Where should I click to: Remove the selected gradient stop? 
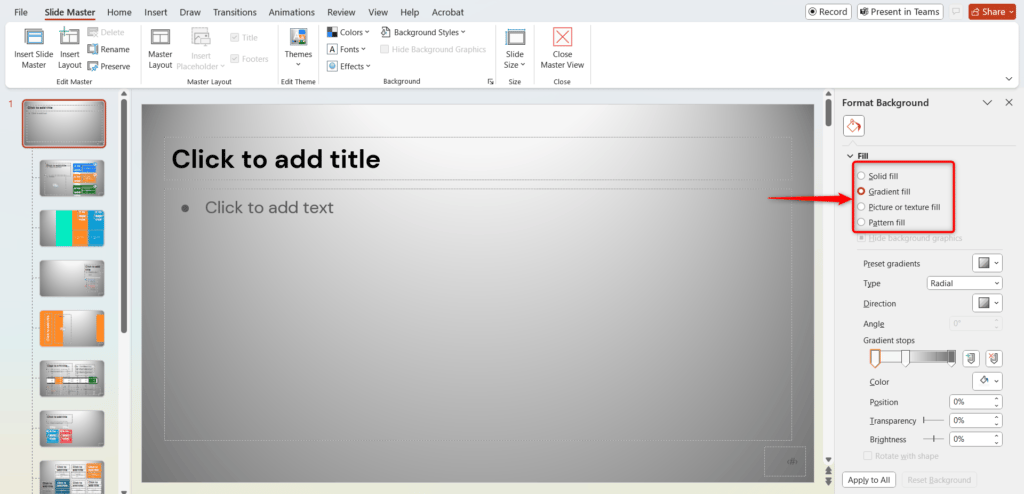tap(992, 358)
